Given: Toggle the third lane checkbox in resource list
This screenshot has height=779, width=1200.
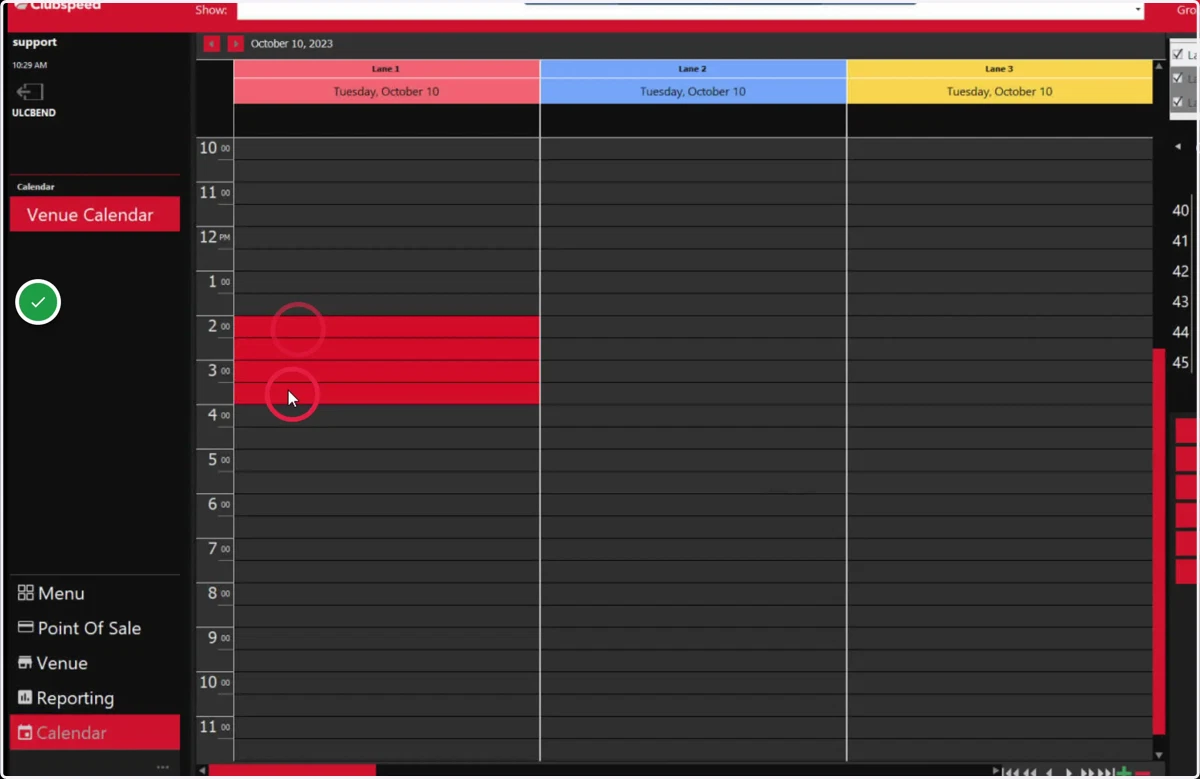Looking at the screenshot, I should (1177, 102).
